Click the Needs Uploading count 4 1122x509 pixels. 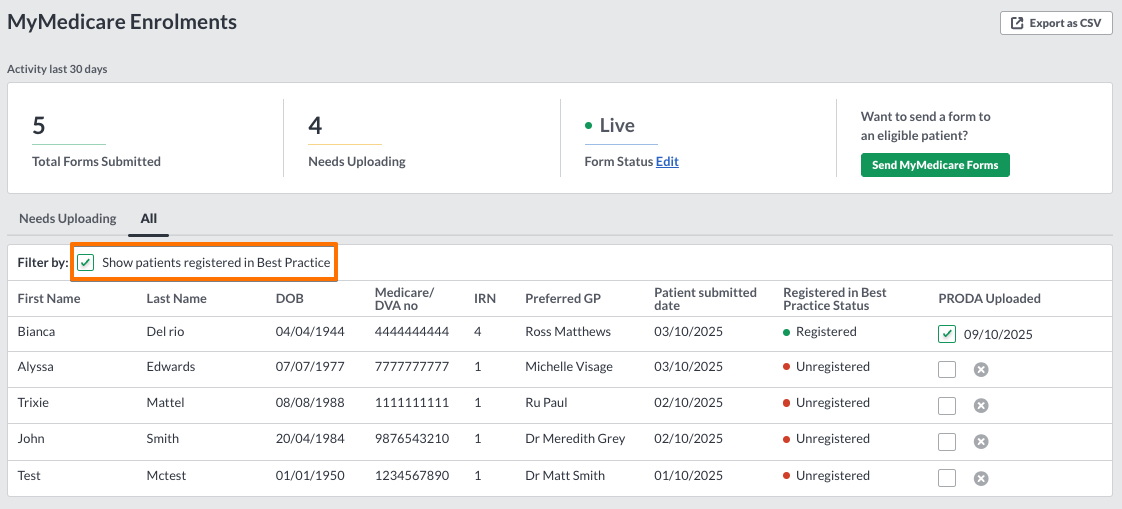315,125
